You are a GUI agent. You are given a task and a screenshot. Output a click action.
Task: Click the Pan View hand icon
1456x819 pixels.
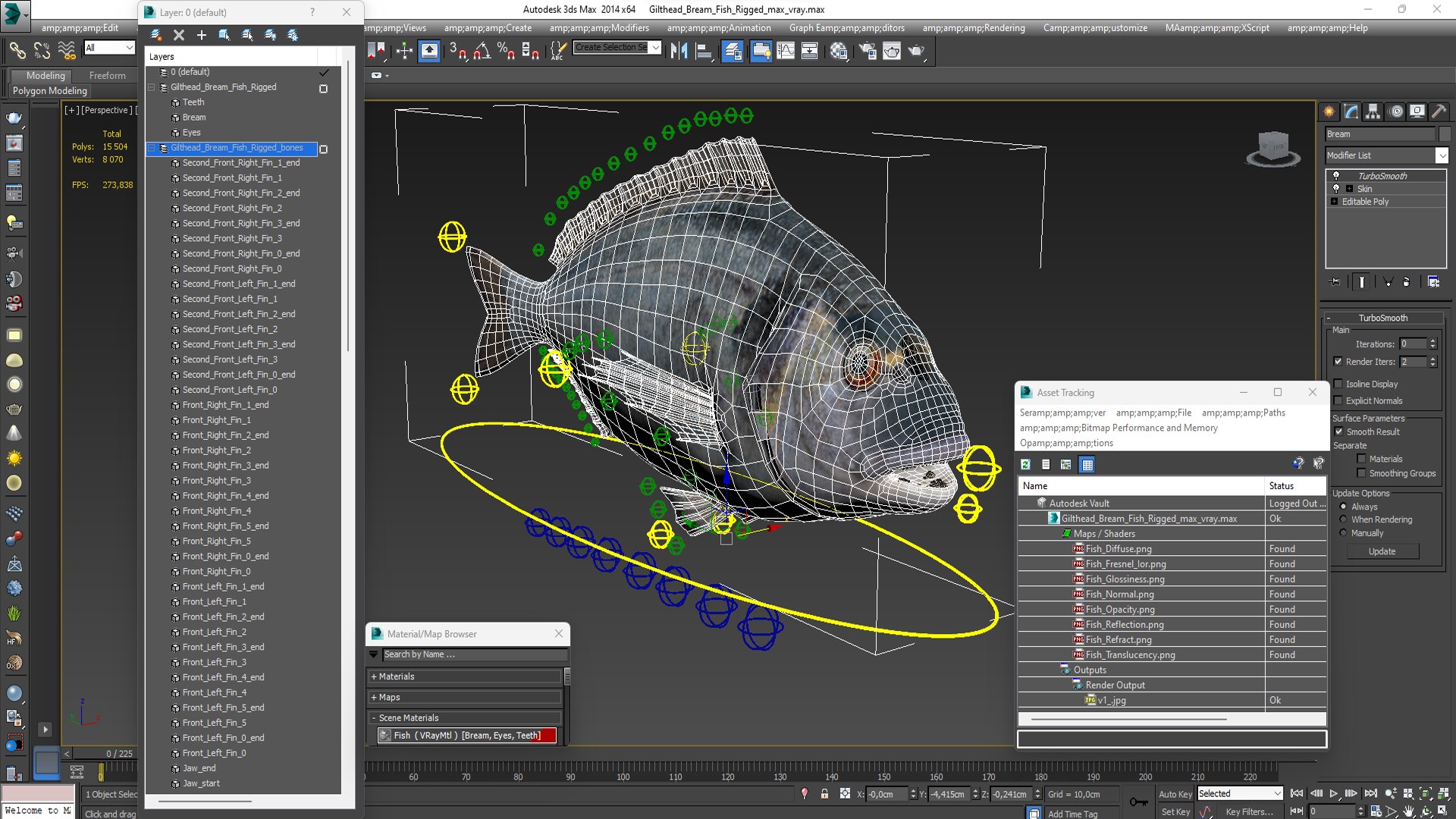pyautogui.click(x=1408, y=811)
